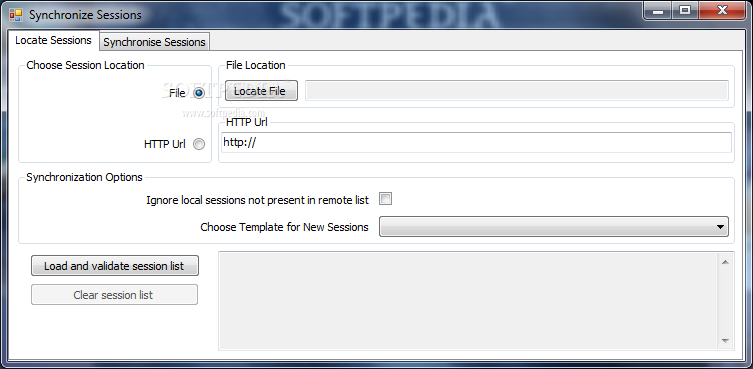
Task: Click inside the session list output area
Action: 468,301
